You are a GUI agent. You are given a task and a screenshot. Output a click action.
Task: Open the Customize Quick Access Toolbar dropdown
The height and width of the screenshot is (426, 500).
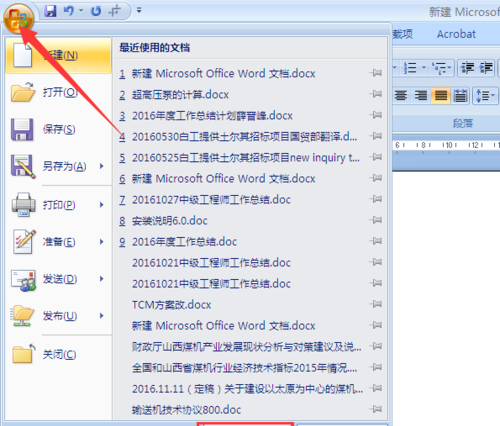[x=139, y=11]
